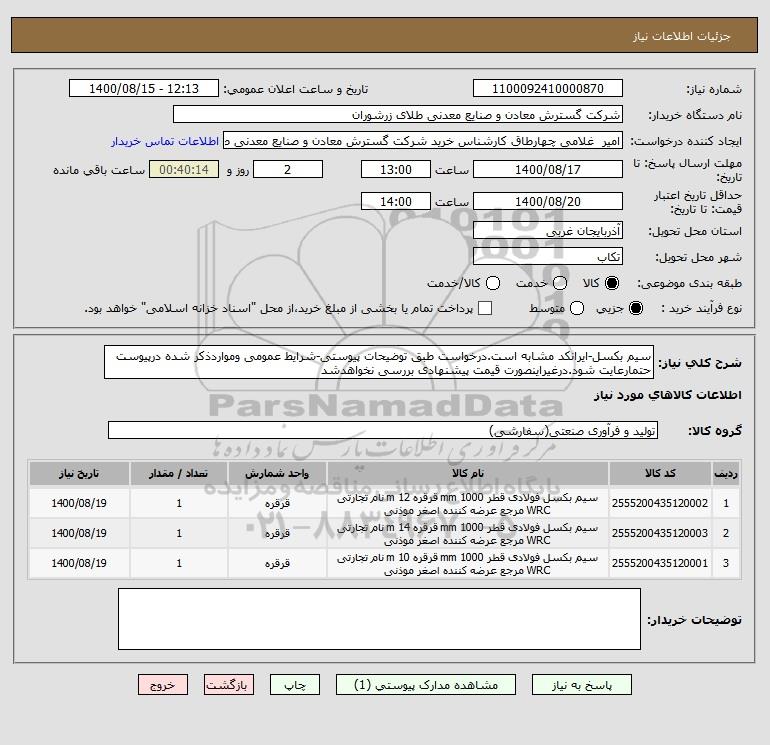Viewport: 770px width, 745px height.
Task: Click need date 1400/08/19 in row 1
Action: [x=79, y=503]
